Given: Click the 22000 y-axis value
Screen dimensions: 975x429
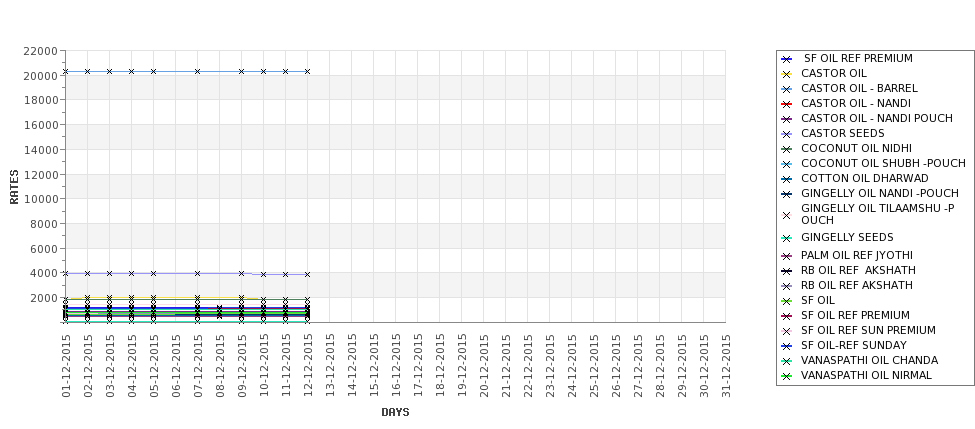Looking at the screenshot, I should [40, 51].
